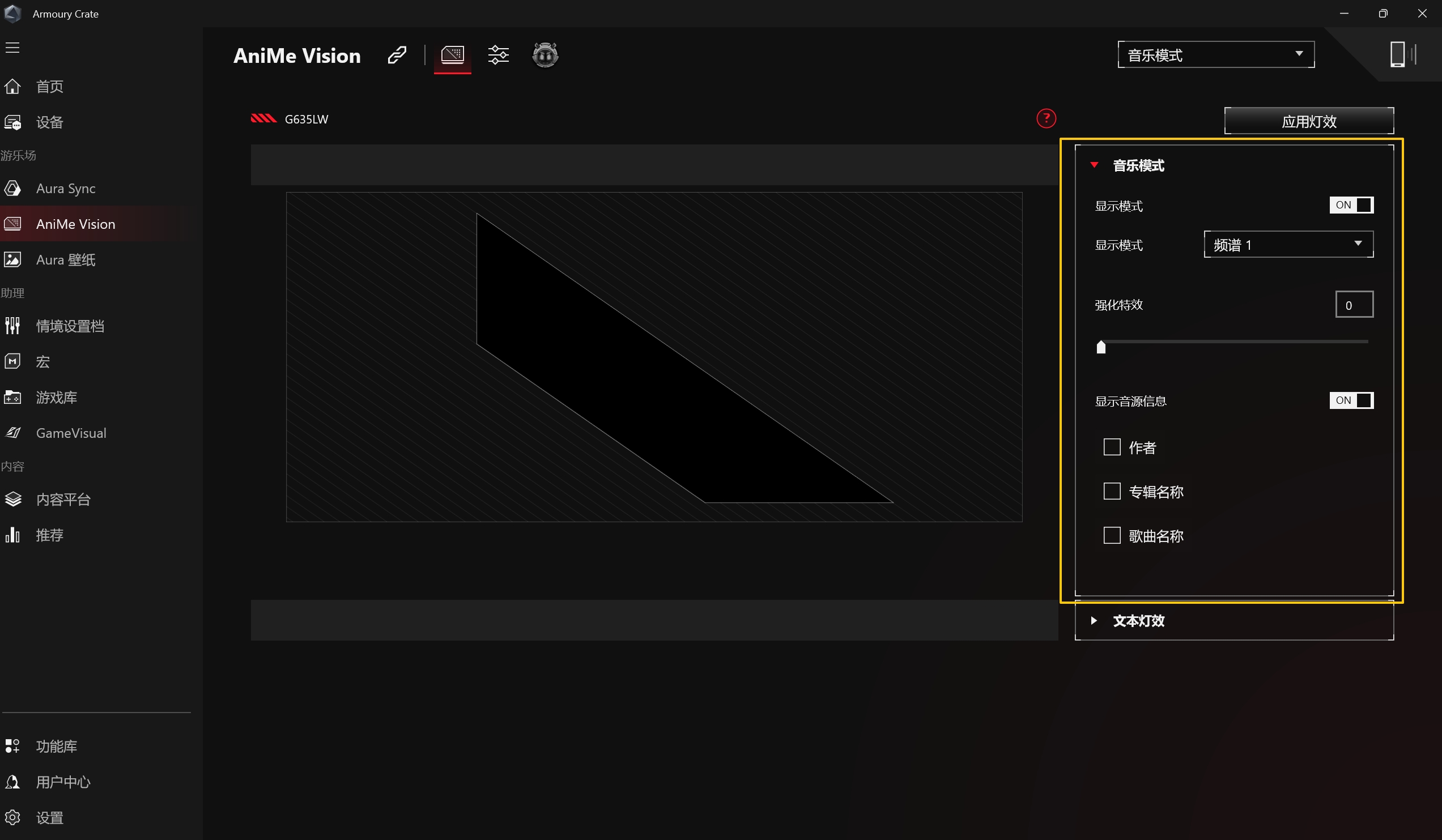The height and width of the screenshot is (840, 1442).
Task: Click the AniMe Vision lid preview area
Action: (654, 357)
